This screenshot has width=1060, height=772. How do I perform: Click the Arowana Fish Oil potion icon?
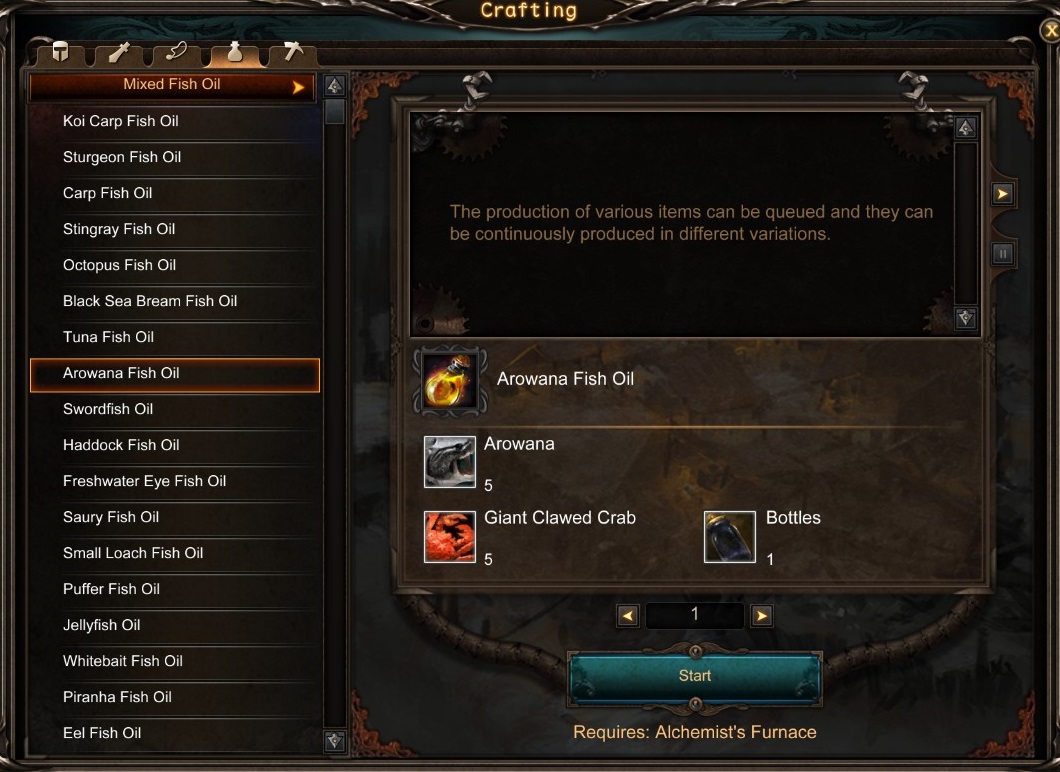(x=450, y=382)
